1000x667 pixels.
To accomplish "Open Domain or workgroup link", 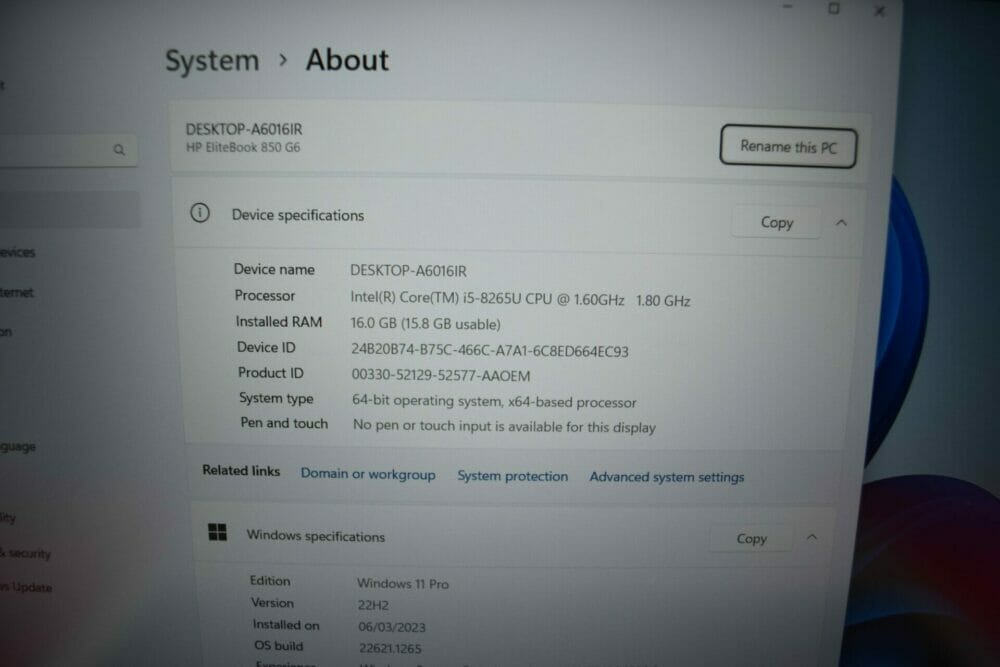I will (x=368, y=474).
